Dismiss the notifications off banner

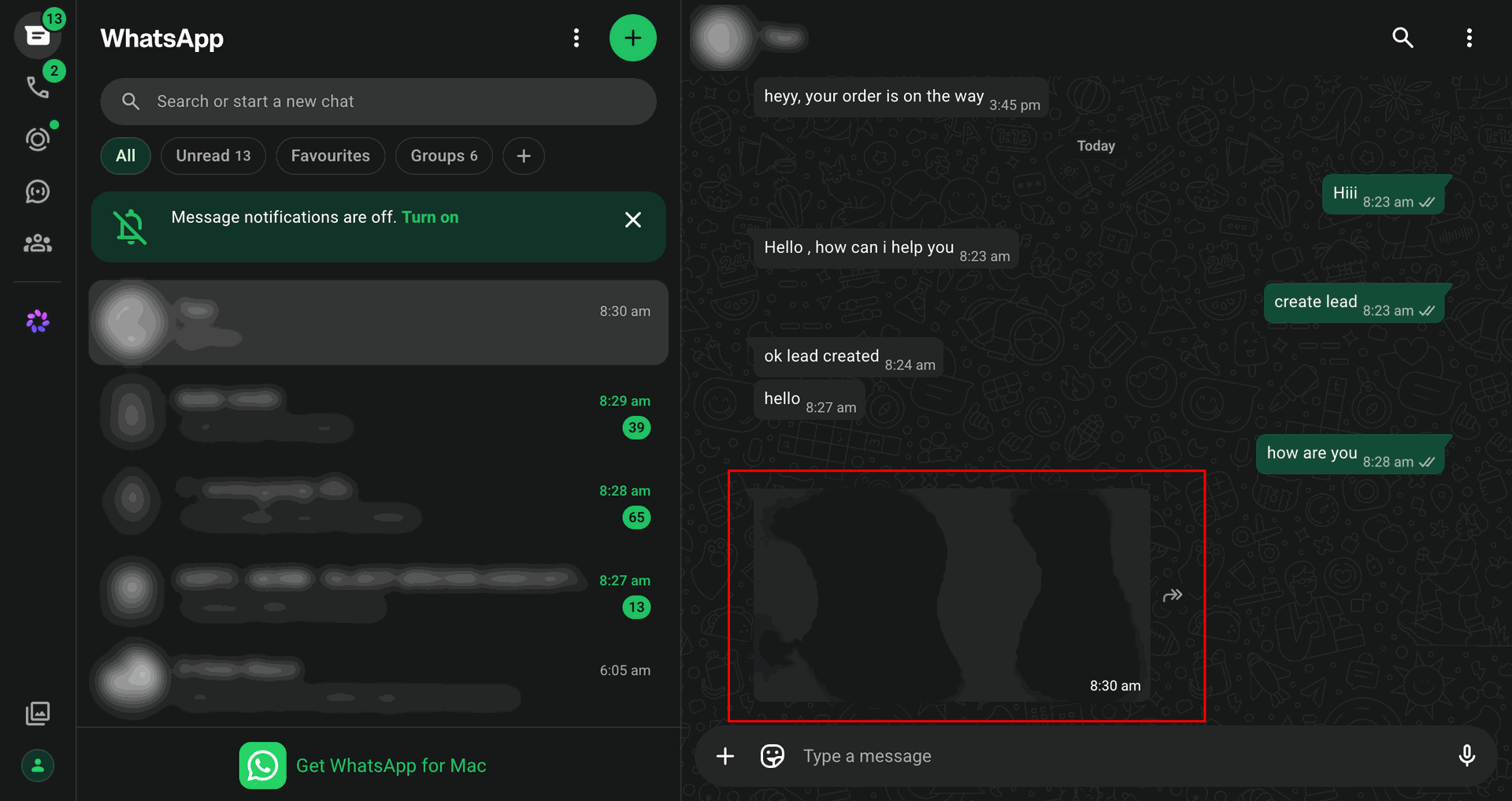[x=633, y=220]
